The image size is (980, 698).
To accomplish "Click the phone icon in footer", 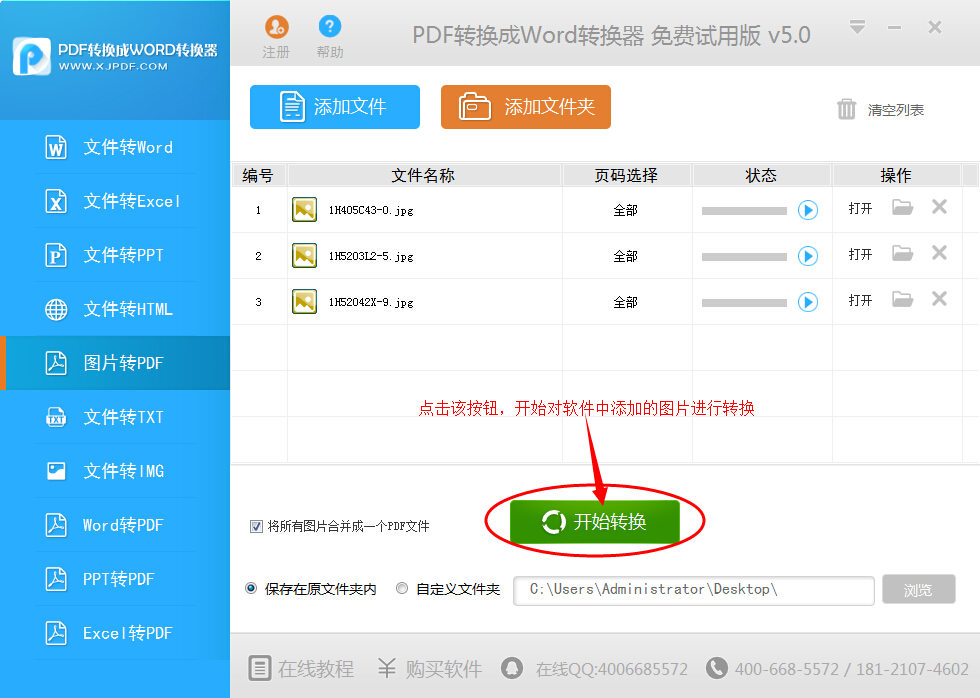I will point(716,668).
